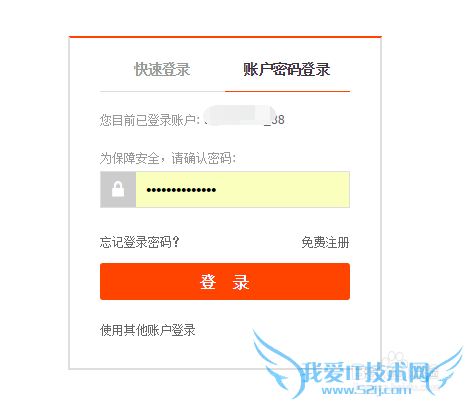
Task: Click the orange underline below 账户密码登录
Action: [287, 91]
